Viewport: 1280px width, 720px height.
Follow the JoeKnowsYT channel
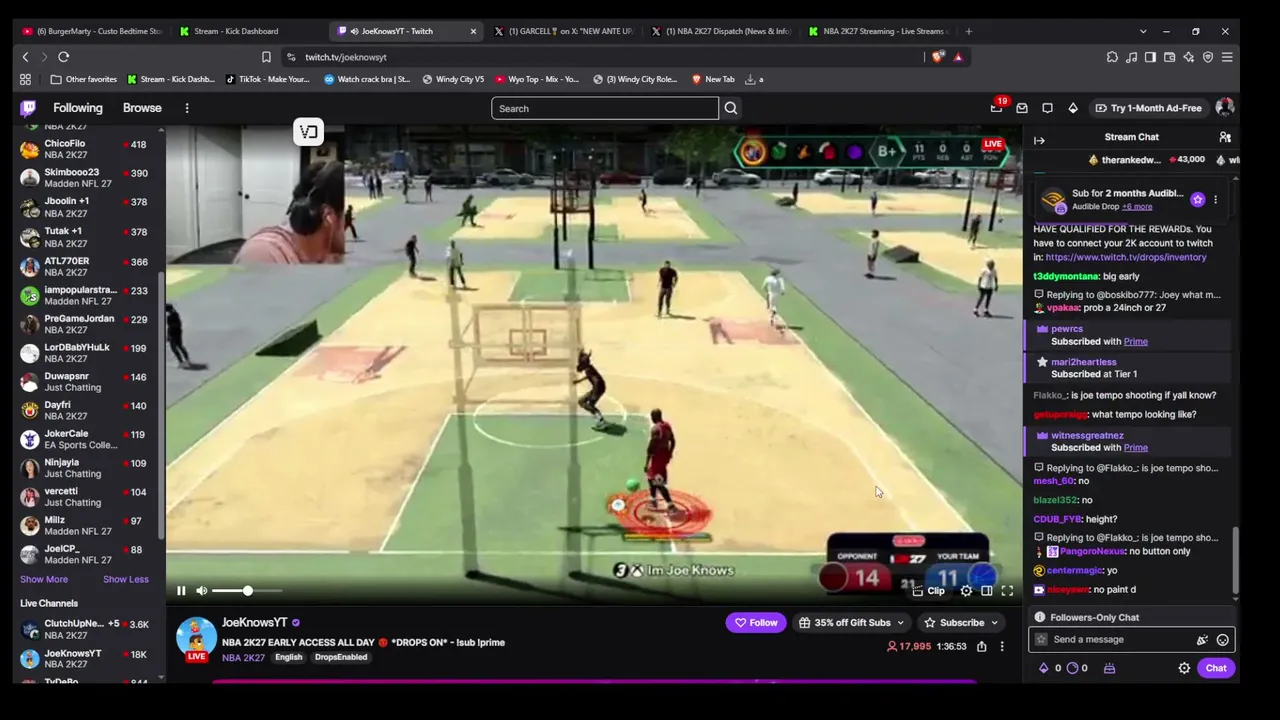click(756, 623)
